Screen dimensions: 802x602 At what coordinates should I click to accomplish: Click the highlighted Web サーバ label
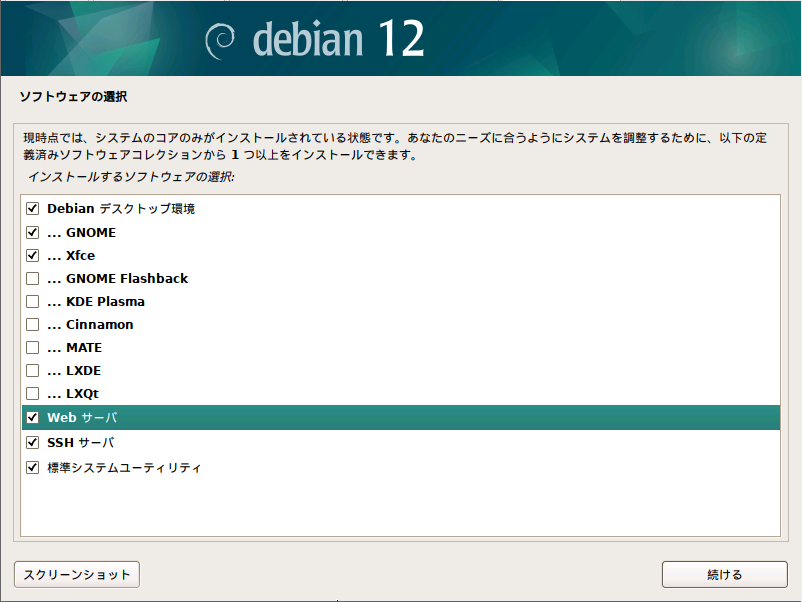point(82,417)
